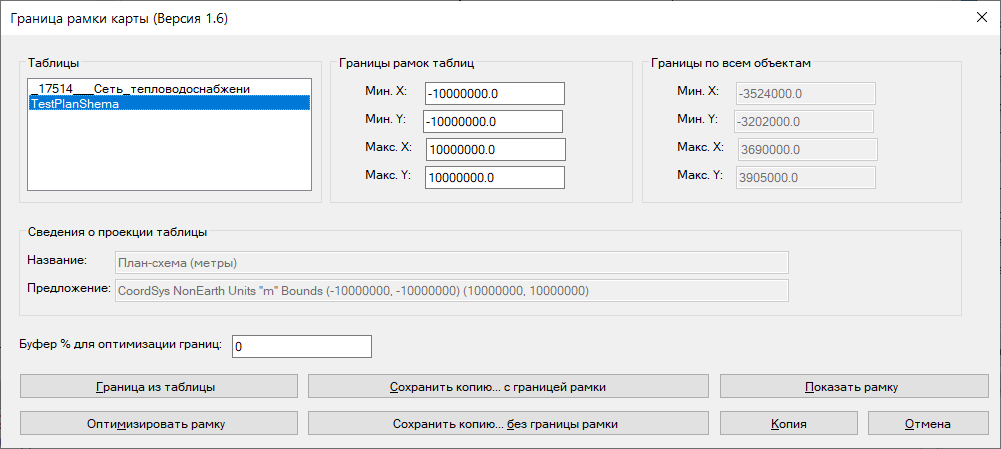Click the 'Копия' button
Image resolution: width=1001 pixels, height=449 pixels.
(x=788, y=423)
